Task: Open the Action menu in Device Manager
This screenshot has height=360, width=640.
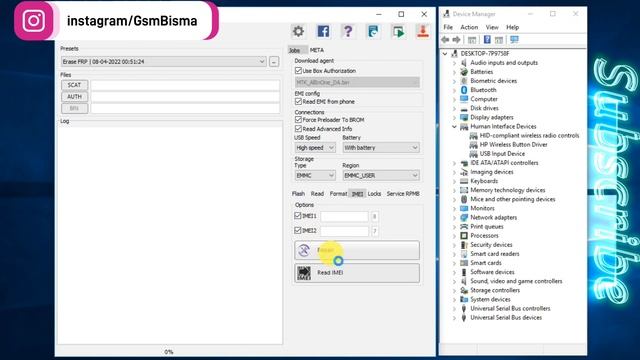Action: 469,27
